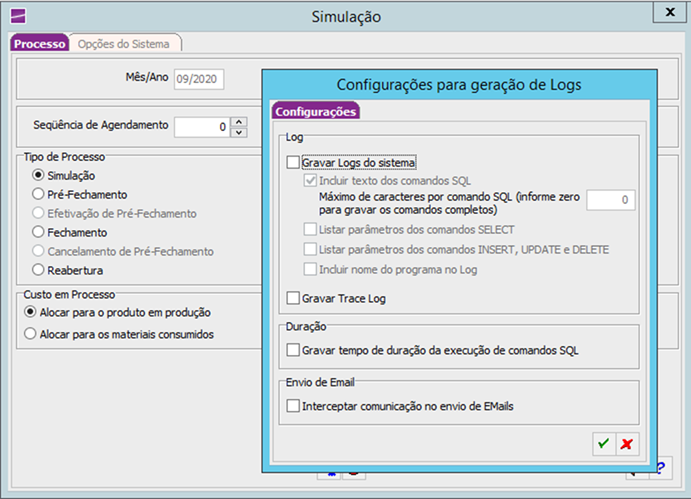Screen dimensions: 691x499
Task: Decrease Seqüência de Agendamento with down arrow
Action: pos(238,132)
